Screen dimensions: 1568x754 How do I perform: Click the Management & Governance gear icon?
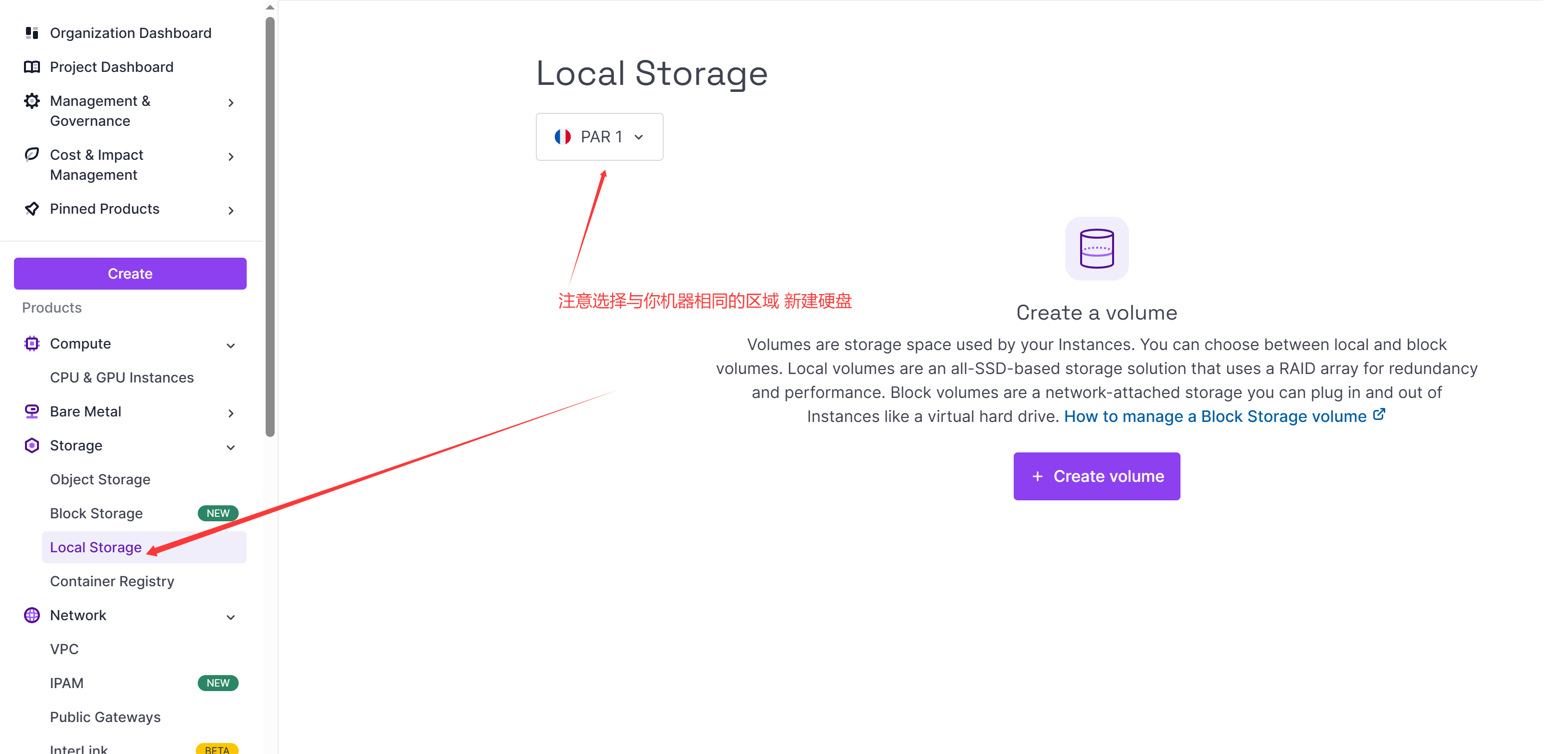pyautogui.click(x=31, y=101)
